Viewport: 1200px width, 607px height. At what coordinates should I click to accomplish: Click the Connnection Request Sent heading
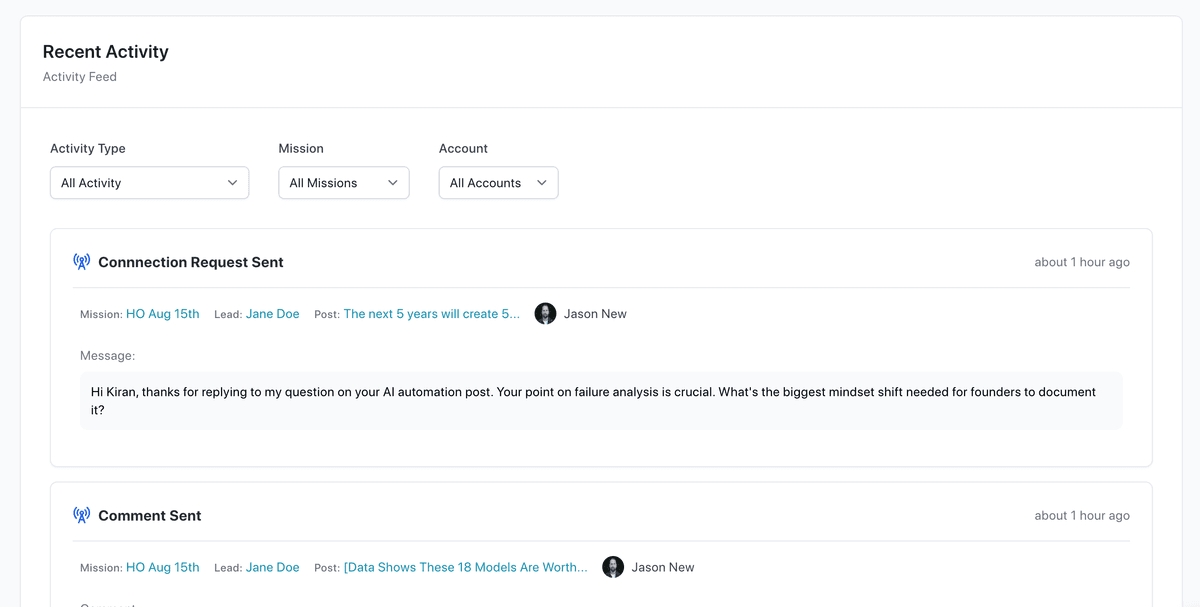[x=191, y=262]
